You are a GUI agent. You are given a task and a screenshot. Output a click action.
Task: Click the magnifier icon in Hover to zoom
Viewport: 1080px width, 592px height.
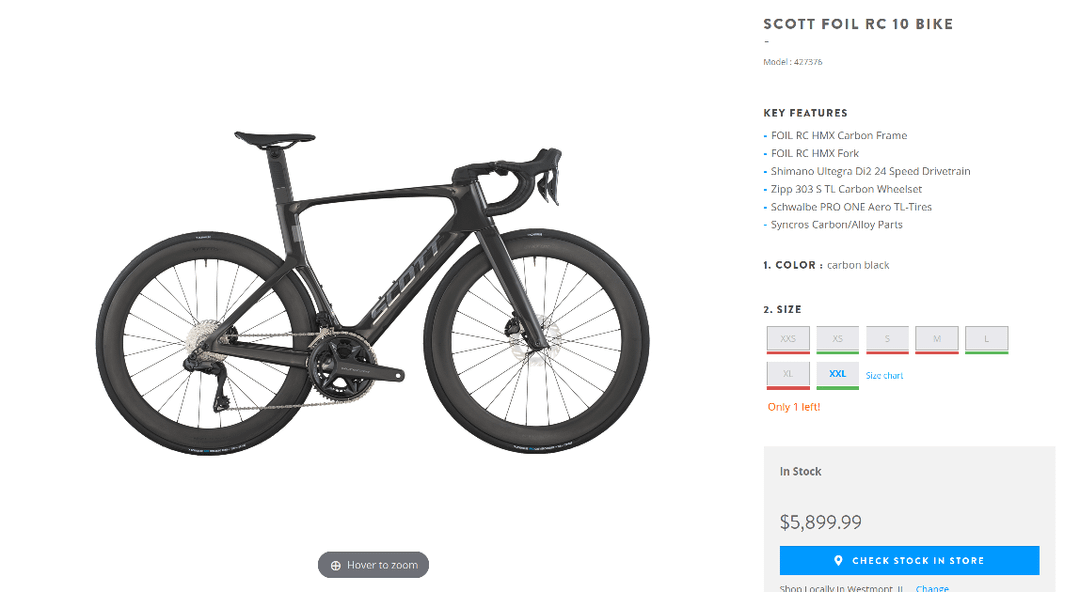336,565
